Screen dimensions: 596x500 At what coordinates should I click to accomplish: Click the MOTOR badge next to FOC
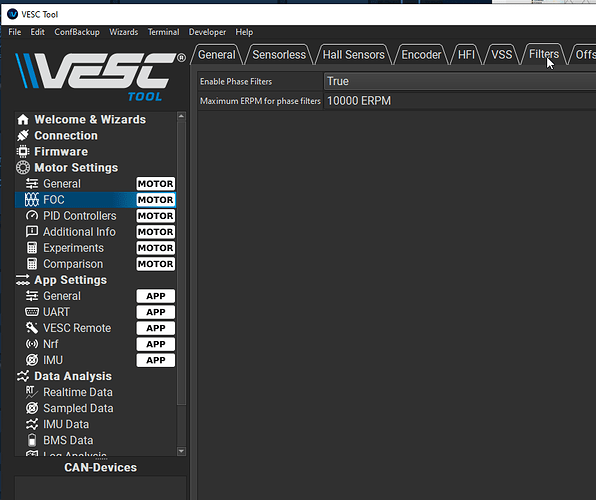pyautogui.click(x=155, y=200)
